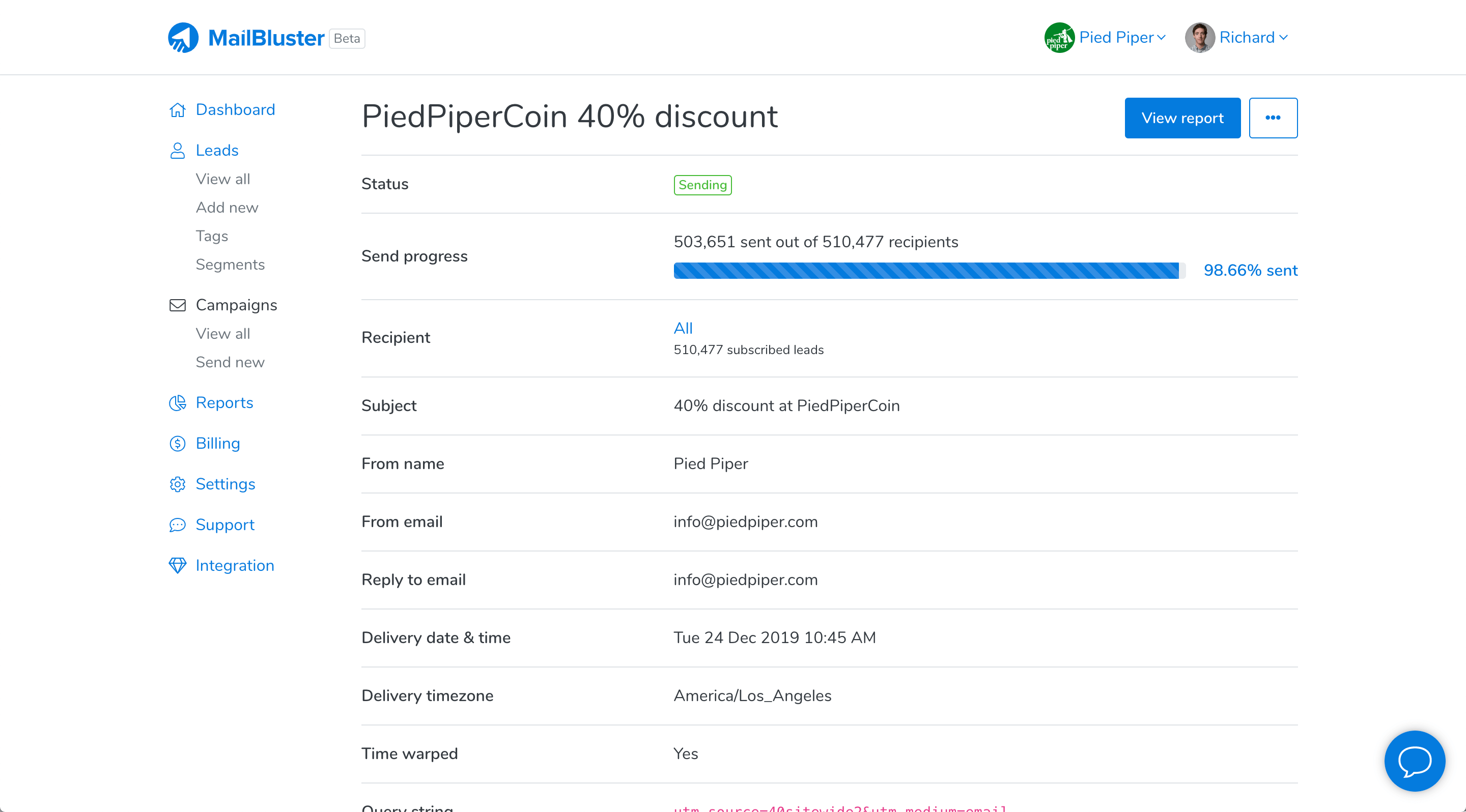Click the Integration diamond icon
Screen dimensions: 1466x812
tap(178, 566)
